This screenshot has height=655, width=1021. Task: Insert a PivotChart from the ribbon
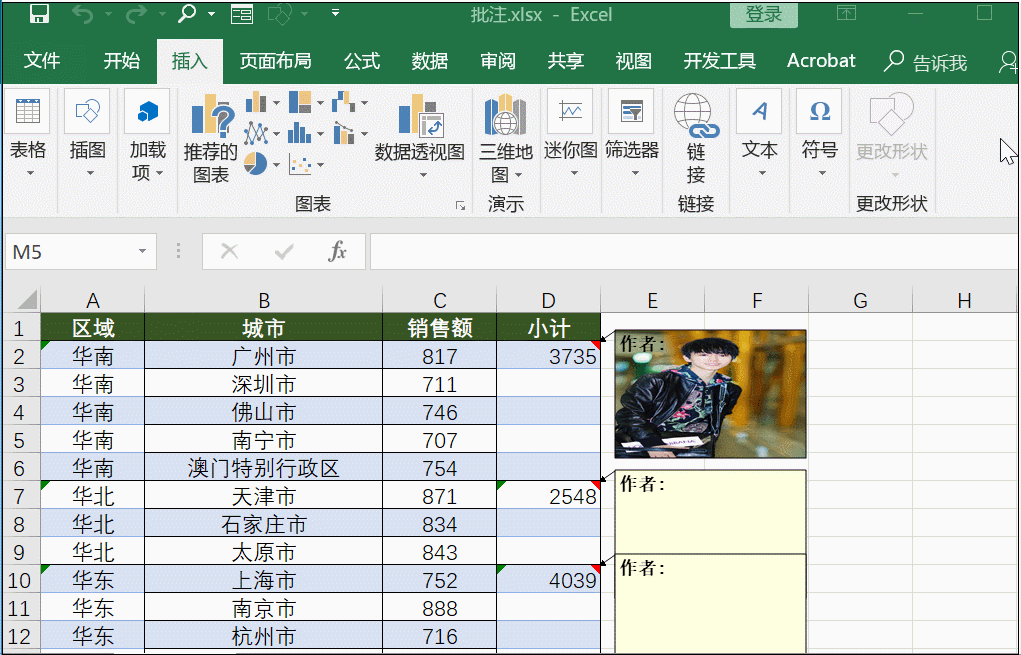click(x=419, y=118)
